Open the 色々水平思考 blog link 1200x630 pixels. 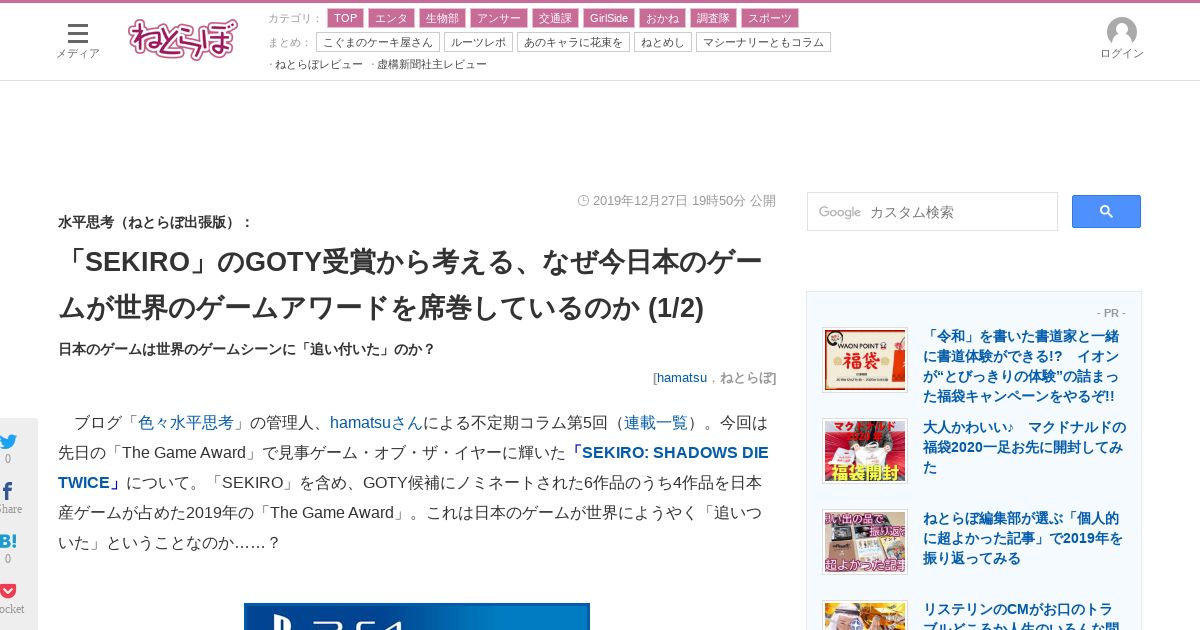click(x=186, y=422)
